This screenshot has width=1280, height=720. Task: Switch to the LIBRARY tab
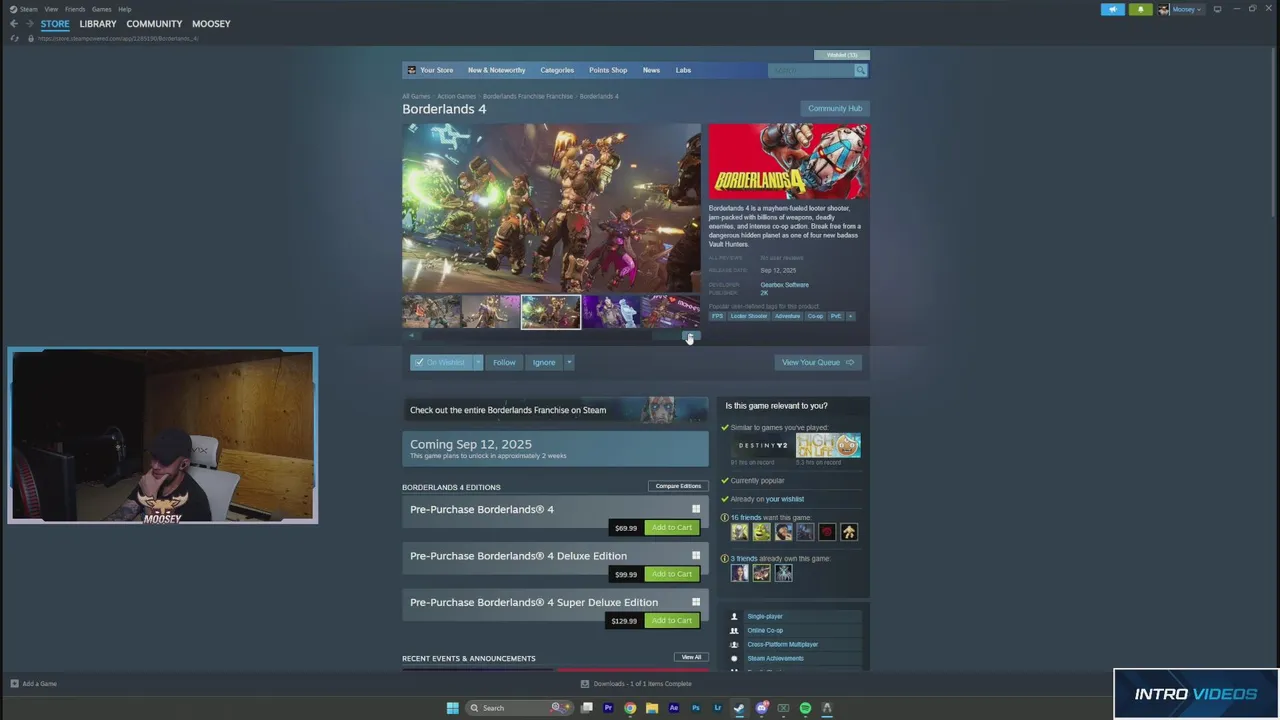click(98, 24)
